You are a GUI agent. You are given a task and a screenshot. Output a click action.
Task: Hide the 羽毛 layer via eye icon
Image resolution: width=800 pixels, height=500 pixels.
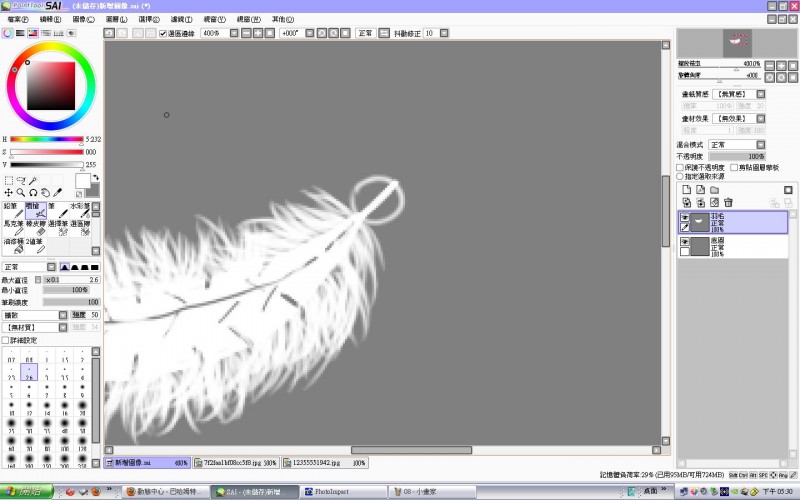[684, 217]
